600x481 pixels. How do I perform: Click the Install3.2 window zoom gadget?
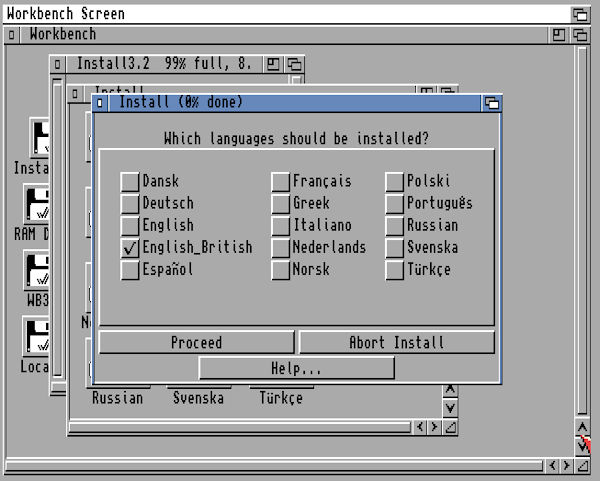[273, 64]
